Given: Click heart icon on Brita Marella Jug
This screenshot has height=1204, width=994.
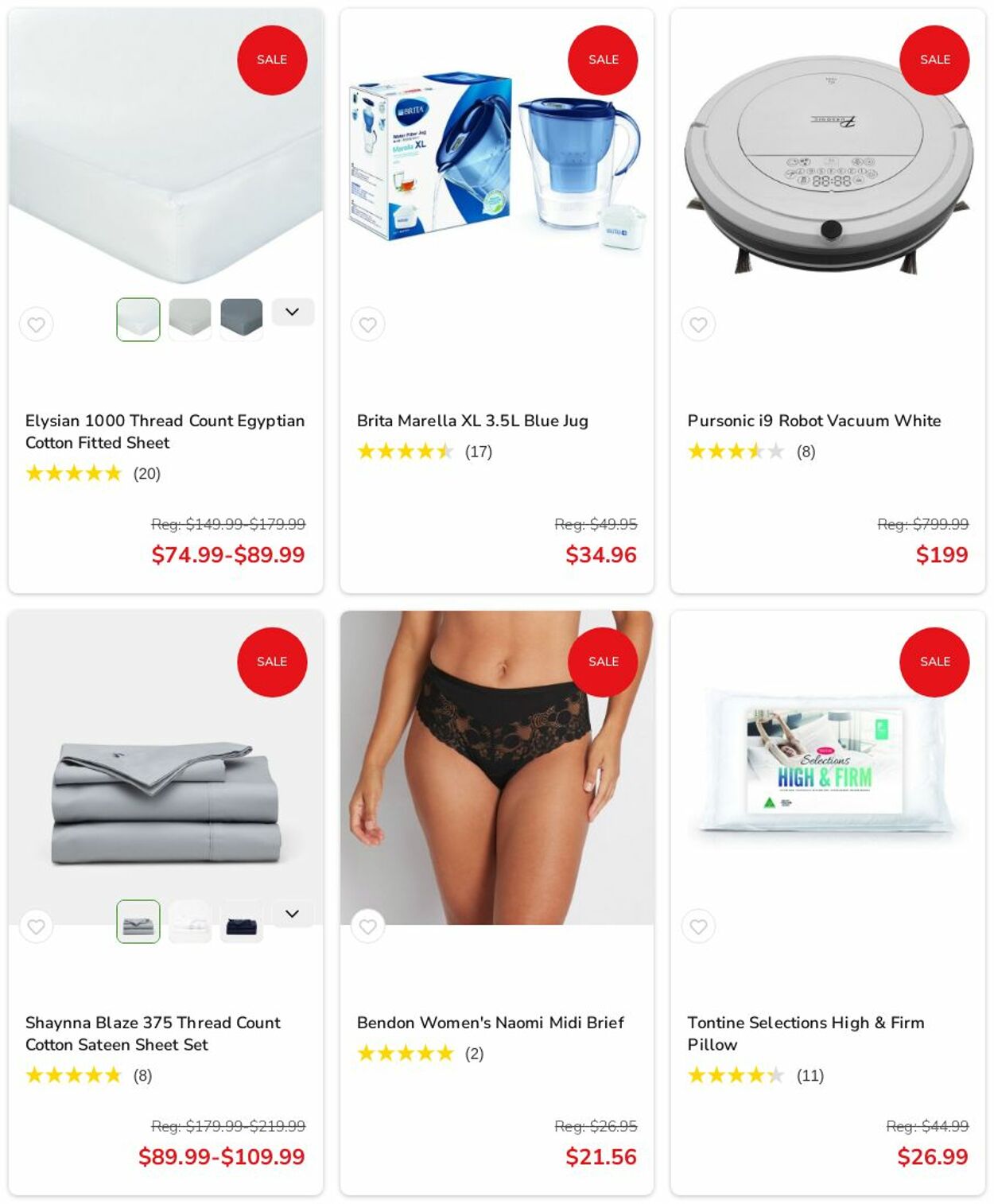Looking at the screenshot, I should point(367,324).
